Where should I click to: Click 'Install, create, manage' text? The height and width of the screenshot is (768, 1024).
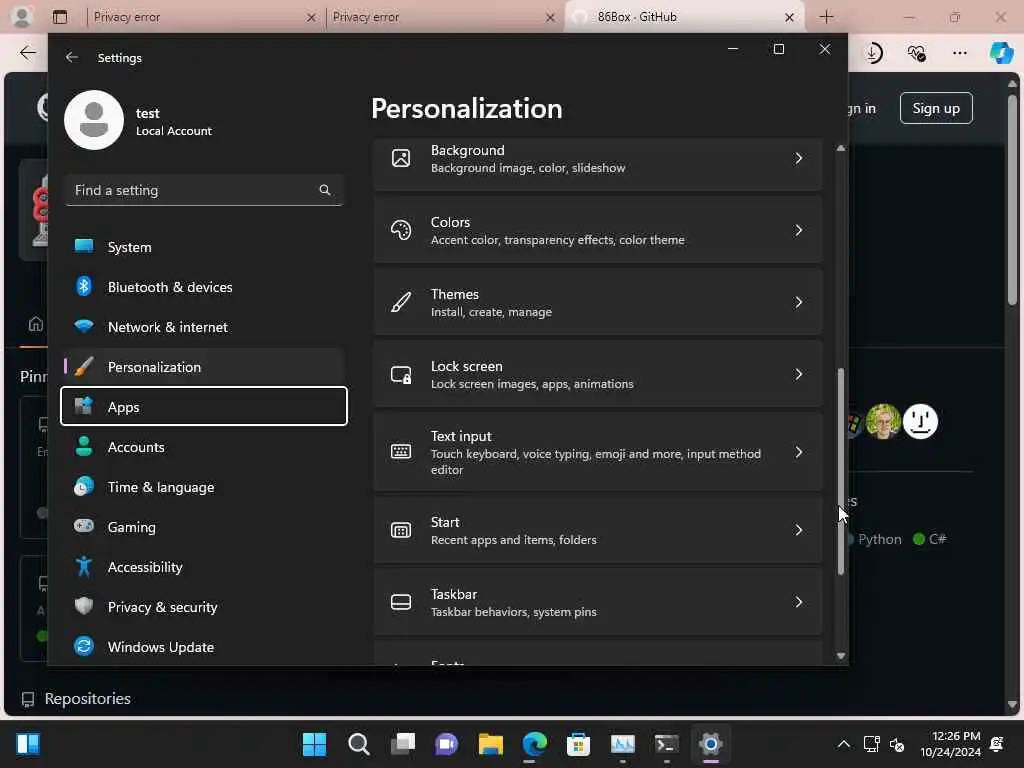pos(491,312)
